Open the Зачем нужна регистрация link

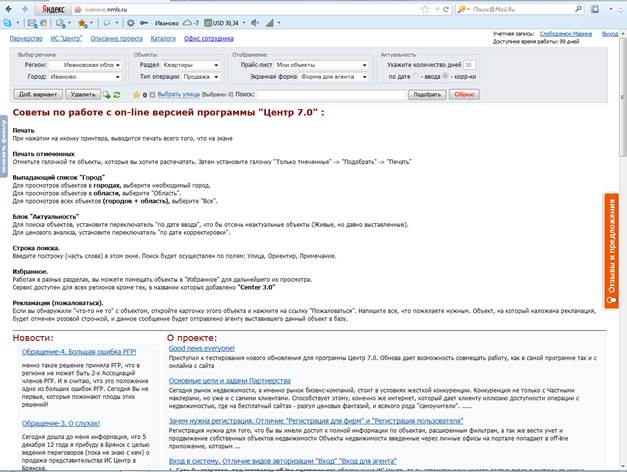click(316, 421)
